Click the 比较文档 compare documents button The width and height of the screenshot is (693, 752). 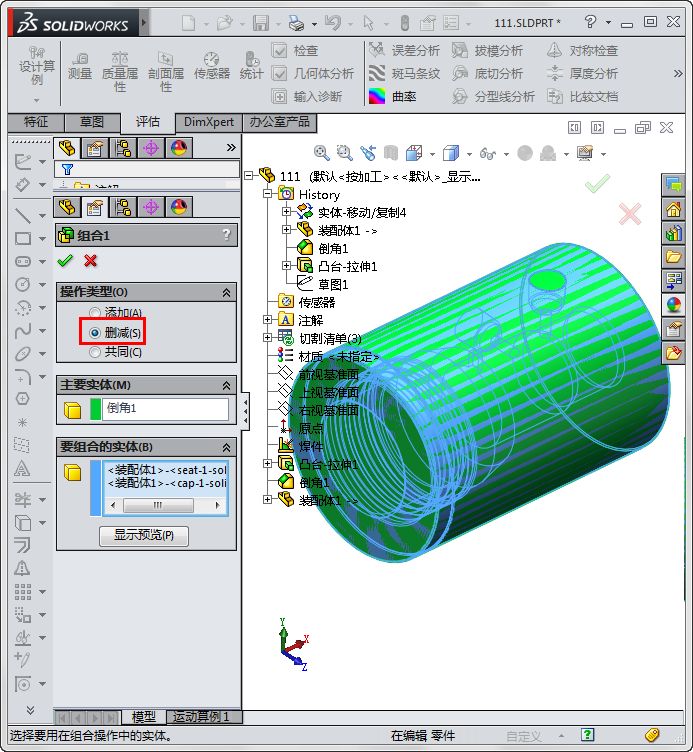tap(556, 96)
